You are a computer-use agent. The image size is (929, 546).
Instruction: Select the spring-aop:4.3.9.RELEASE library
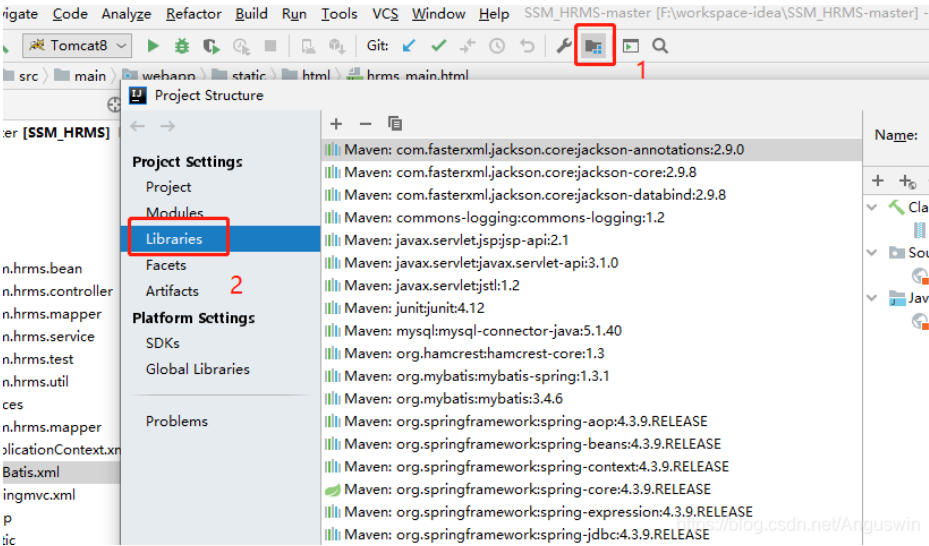point(592,421)
